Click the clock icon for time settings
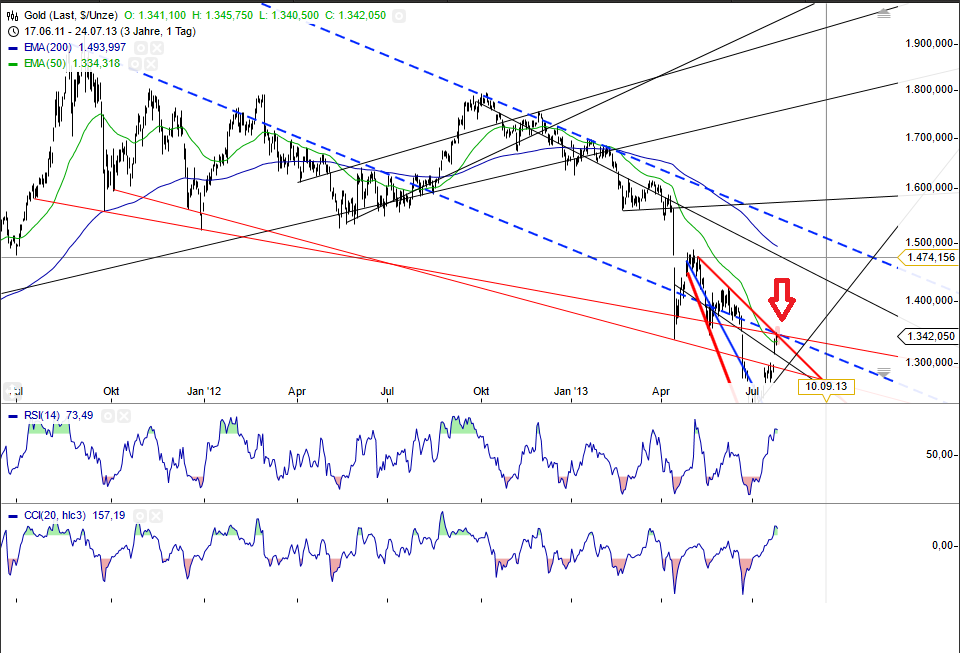960x653 pixels. [13, 31]
